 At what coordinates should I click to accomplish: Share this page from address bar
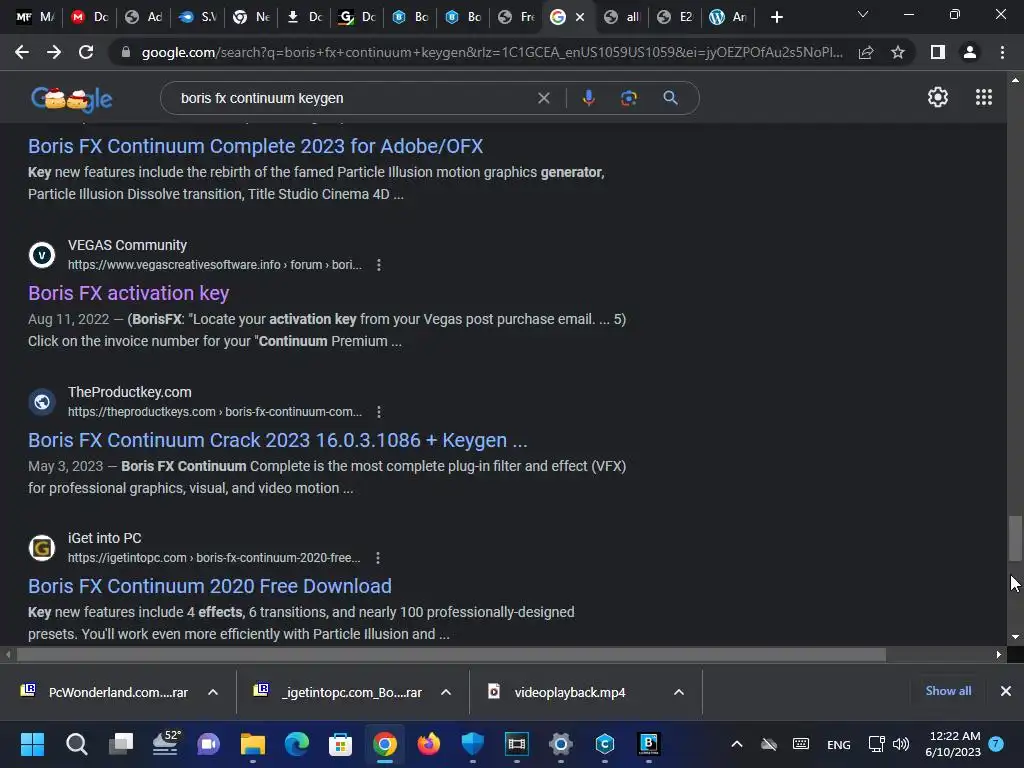[x=866, y=52]
